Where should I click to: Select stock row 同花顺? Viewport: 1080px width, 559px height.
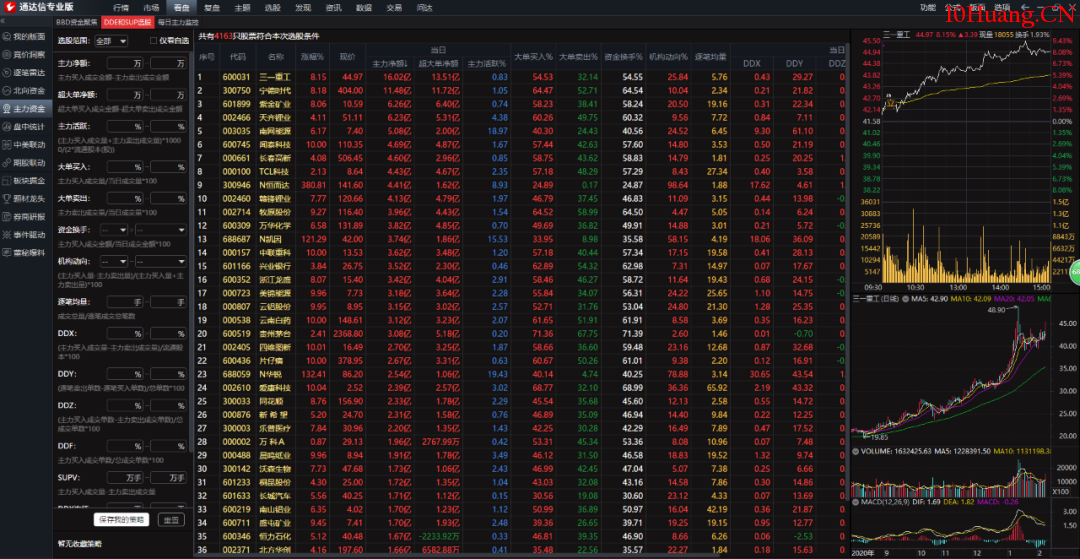pyautogui.click(x=520, y=401)
